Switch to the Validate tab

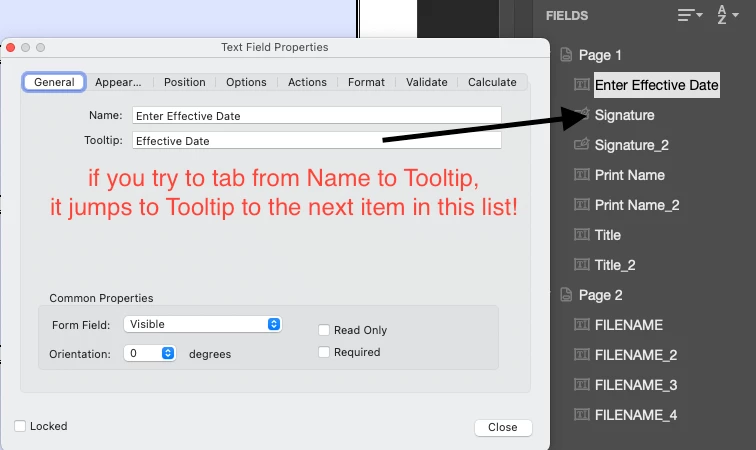click(x=427, y=82)
